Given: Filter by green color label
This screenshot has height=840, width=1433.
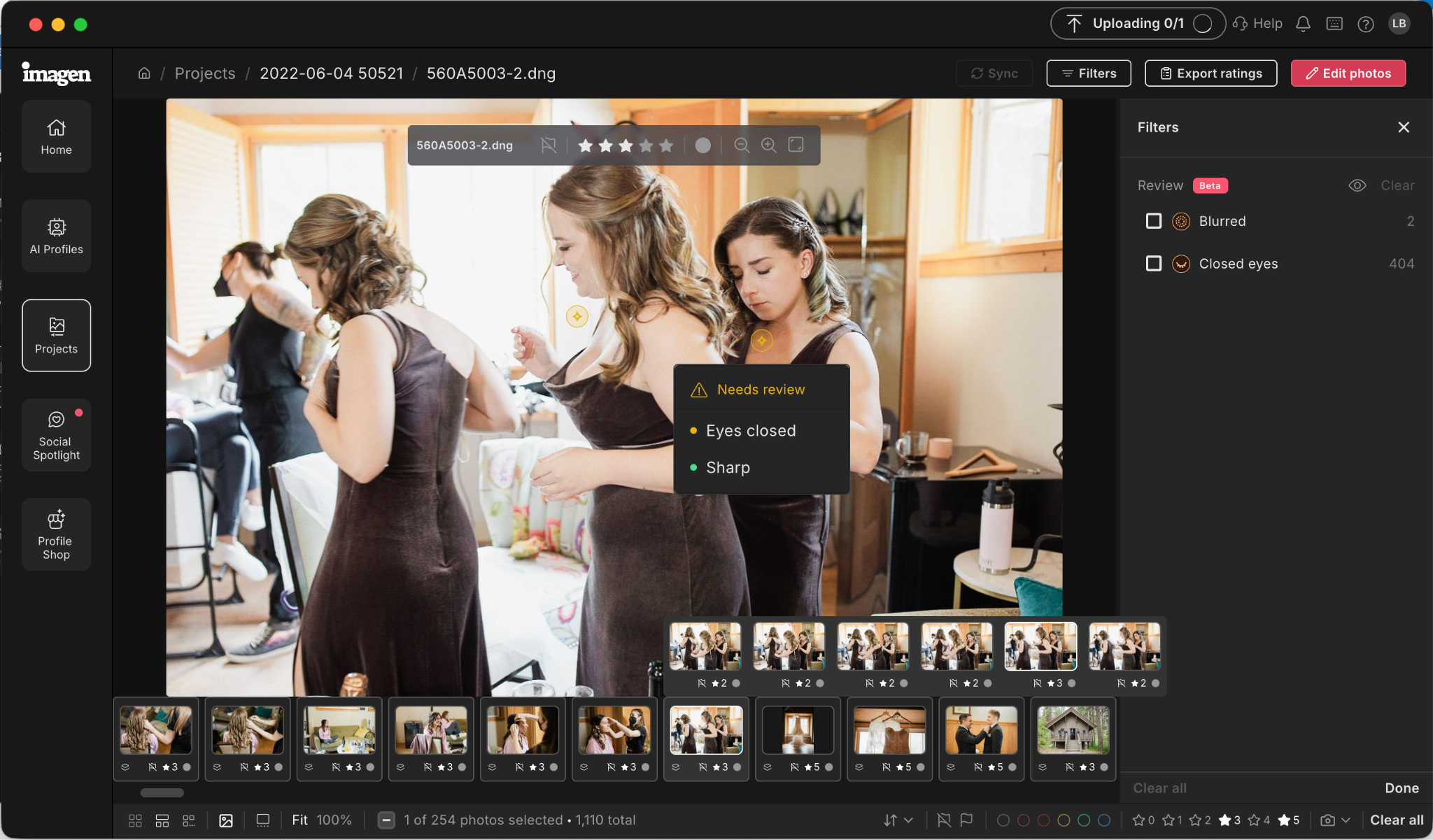Looking at the screenshot, I should [x=1084, y=820].
